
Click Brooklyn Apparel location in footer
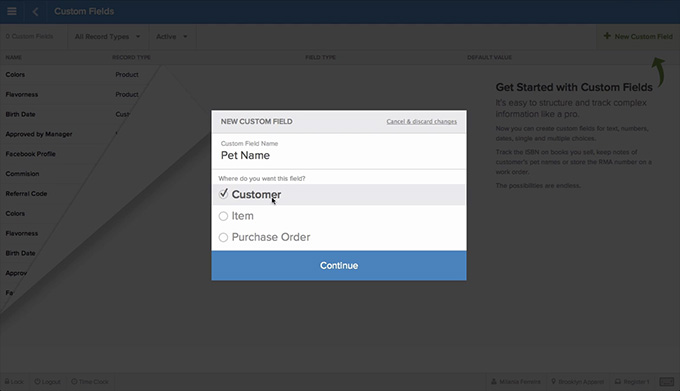point(577,381)
